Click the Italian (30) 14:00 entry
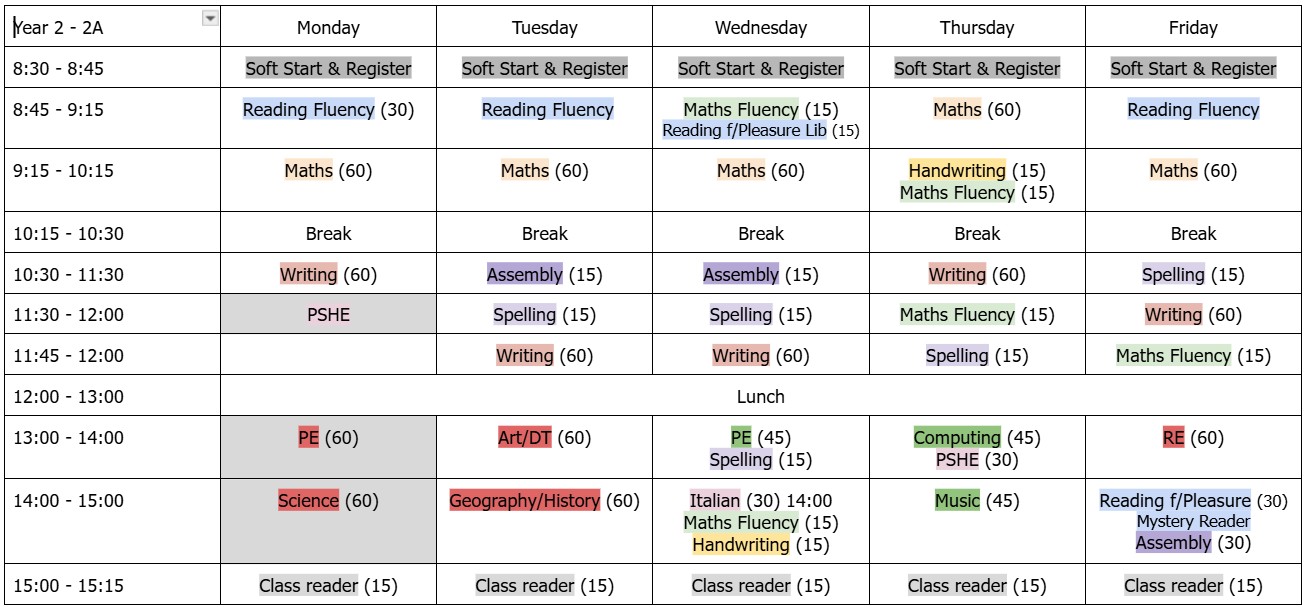 click(x=760, y=501)
